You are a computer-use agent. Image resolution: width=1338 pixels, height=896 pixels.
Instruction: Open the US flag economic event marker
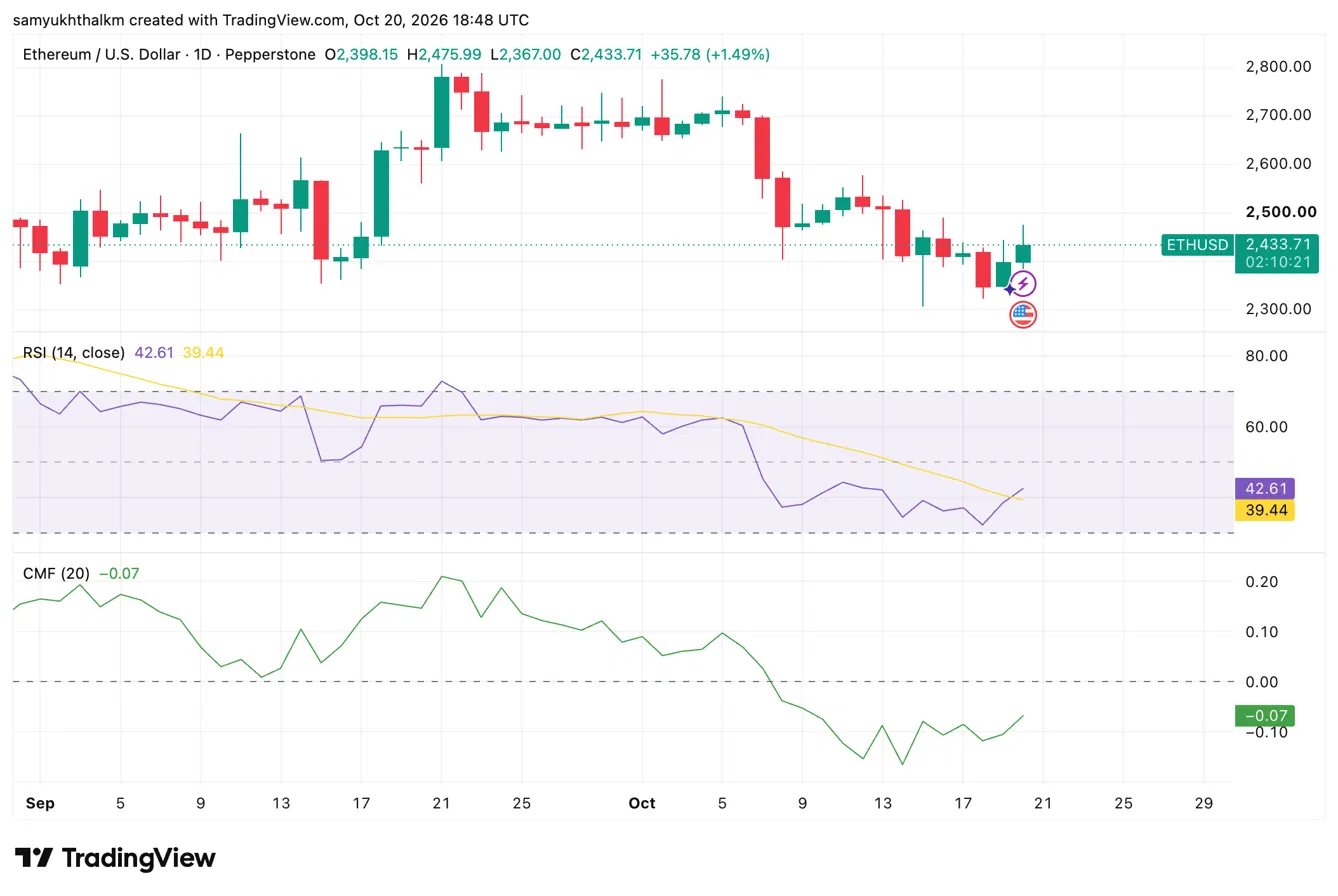[1023, 315]
